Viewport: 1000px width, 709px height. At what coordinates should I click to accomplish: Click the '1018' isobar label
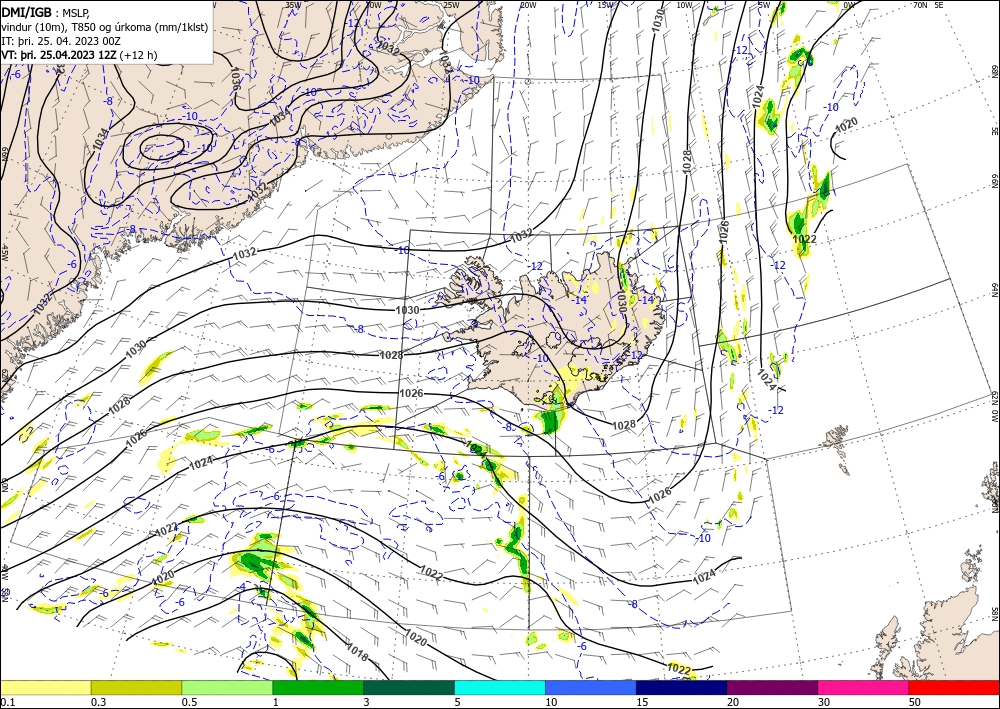[357, 652]
